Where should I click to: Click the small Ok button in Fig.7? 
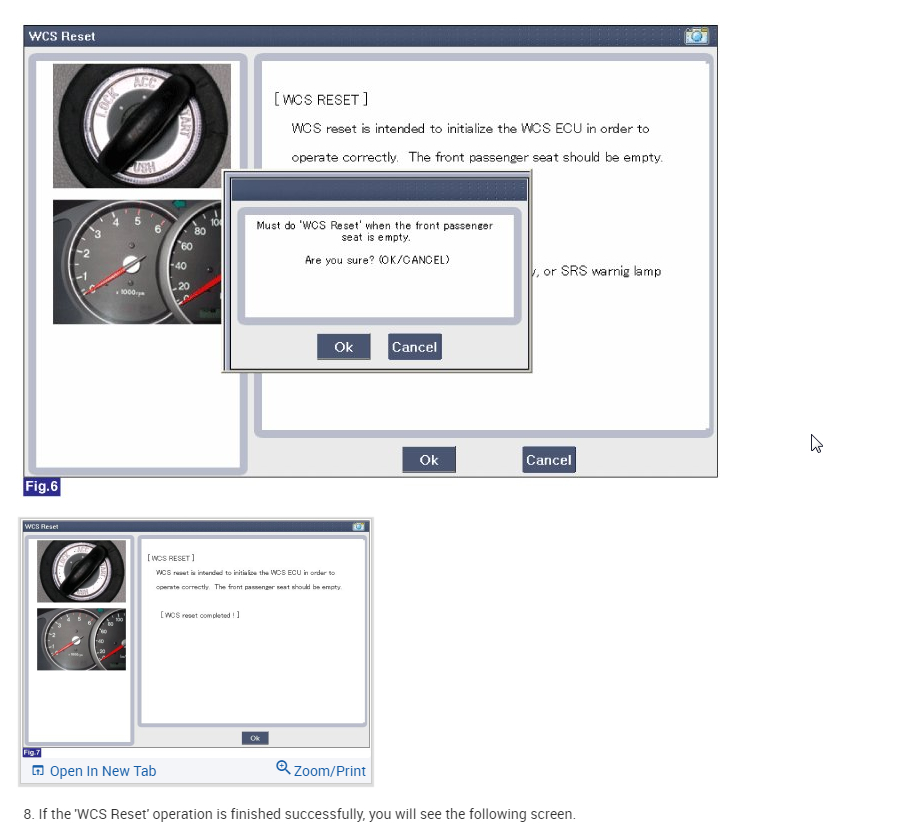pyautogui.click(x=255, y=738)
